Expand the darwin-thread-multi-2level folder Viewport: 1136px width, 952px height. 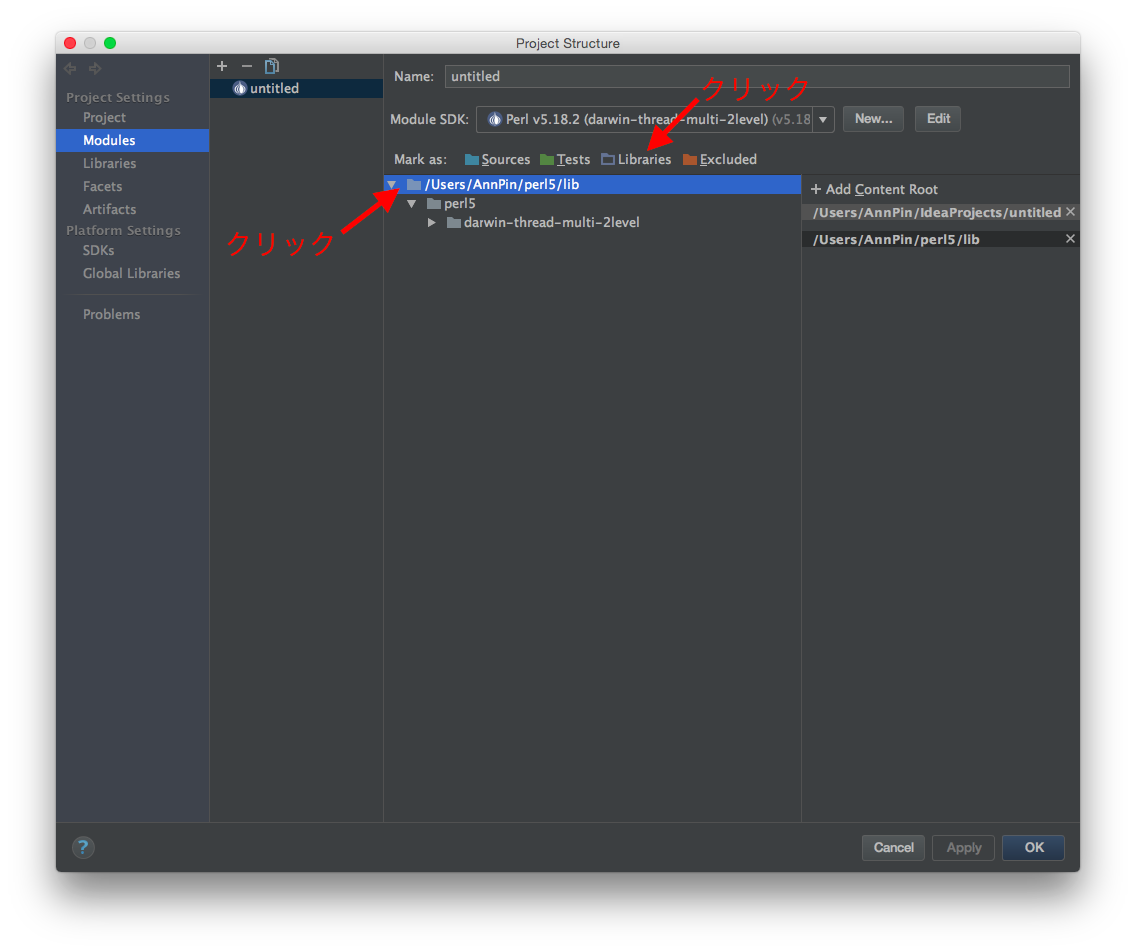(432, 222)
